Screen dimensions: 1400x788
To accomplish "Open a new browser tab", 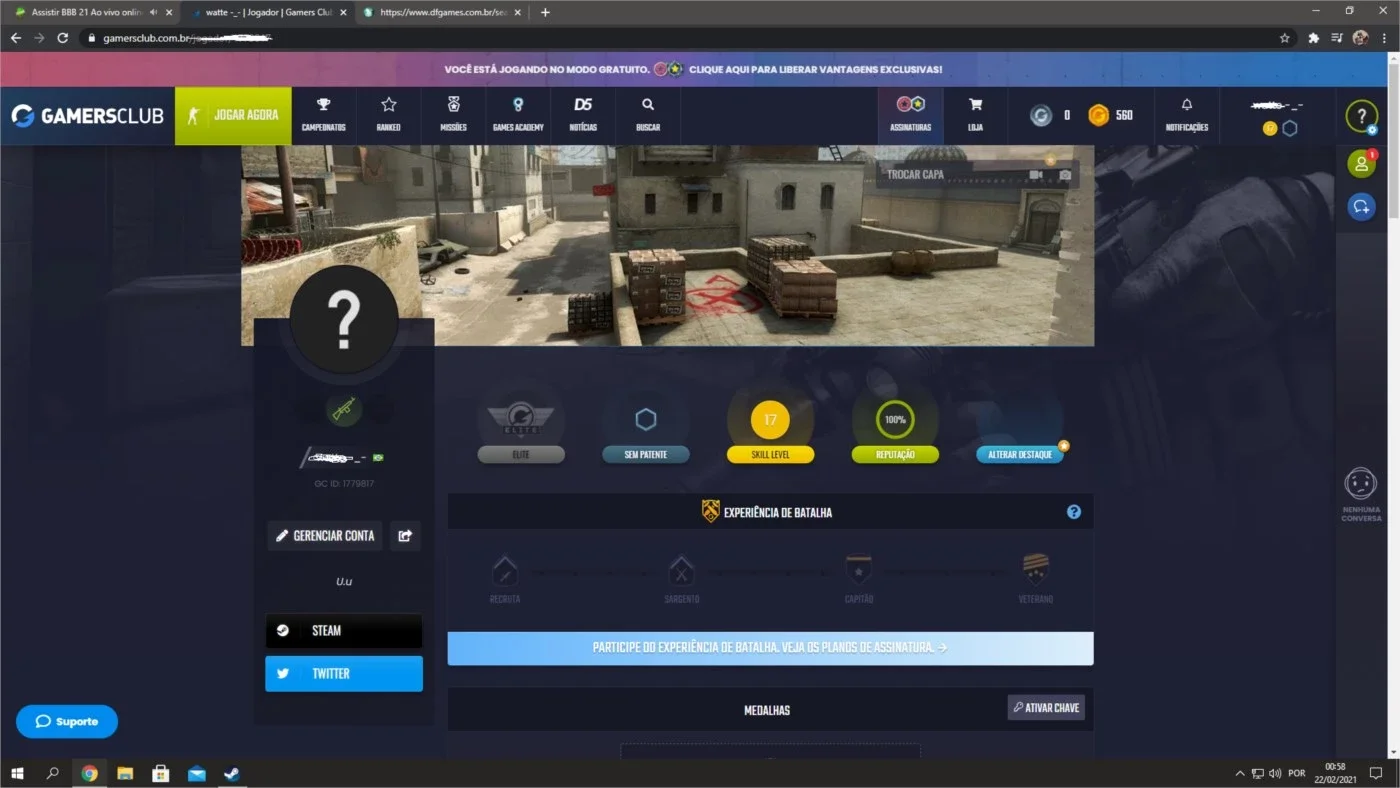I will coord(545,12).
